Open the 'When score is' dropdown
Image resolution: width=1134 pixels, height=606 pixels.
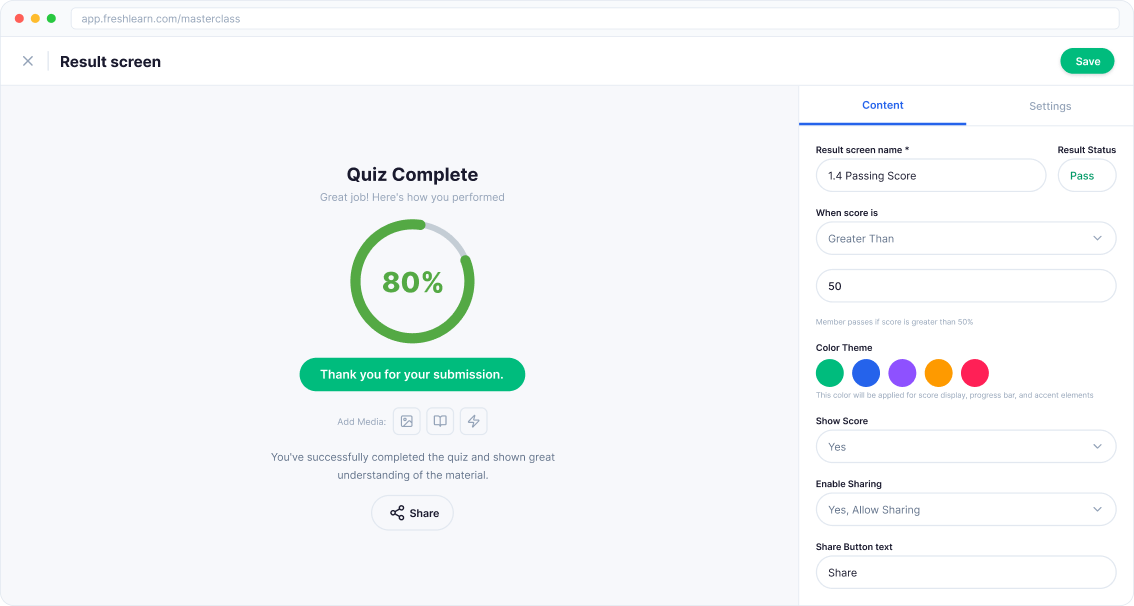tap(965, 238)
